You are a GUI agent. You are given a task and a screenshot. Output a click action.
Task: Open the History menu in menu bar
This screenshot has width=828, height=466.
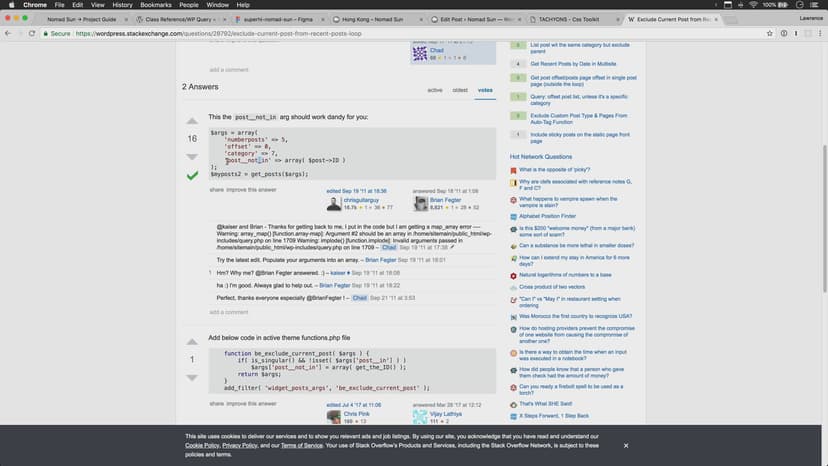tap(122, 5)
